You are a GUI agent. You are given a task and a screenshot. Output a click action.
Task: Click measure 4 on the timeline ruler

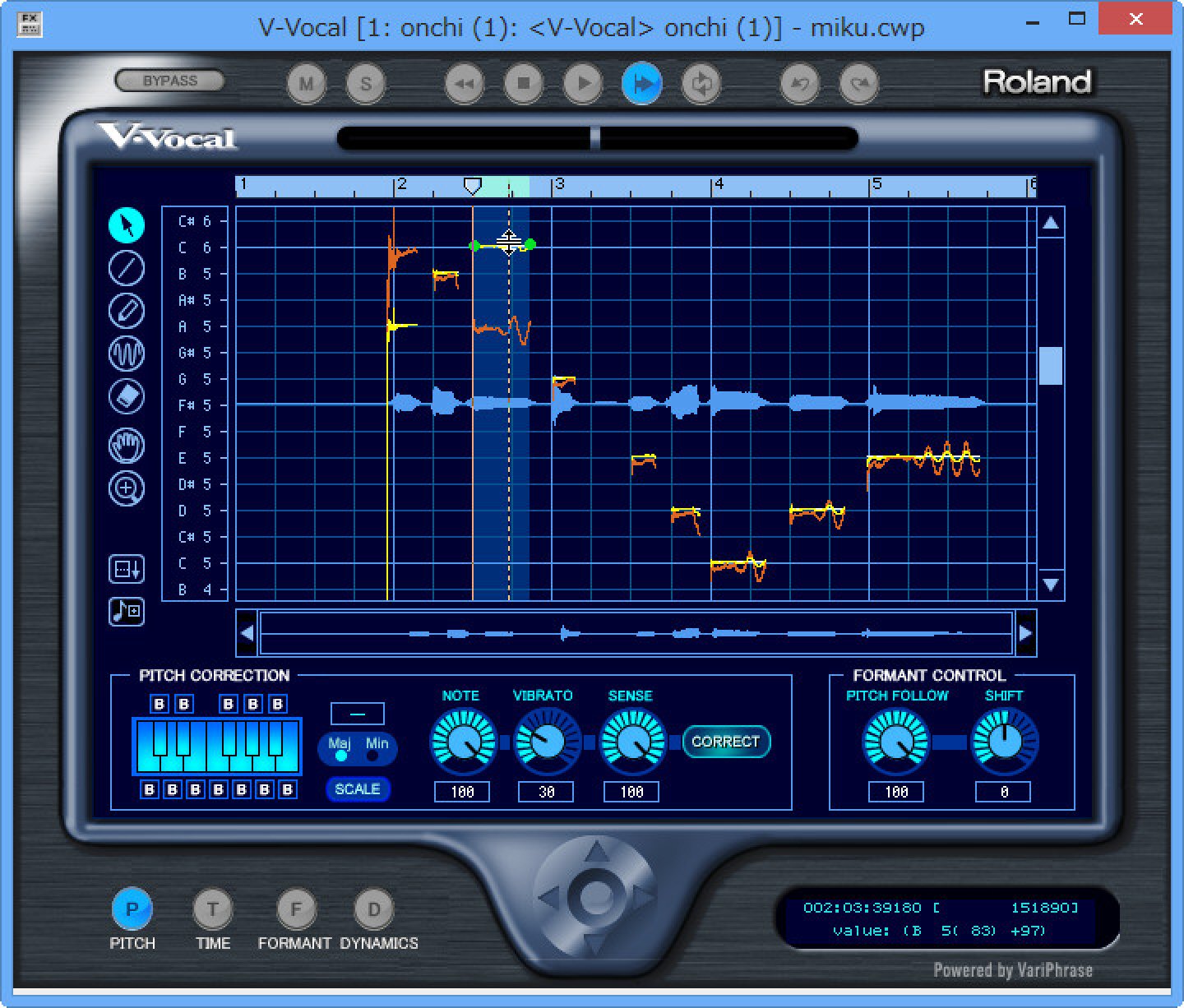coord(719,184)
